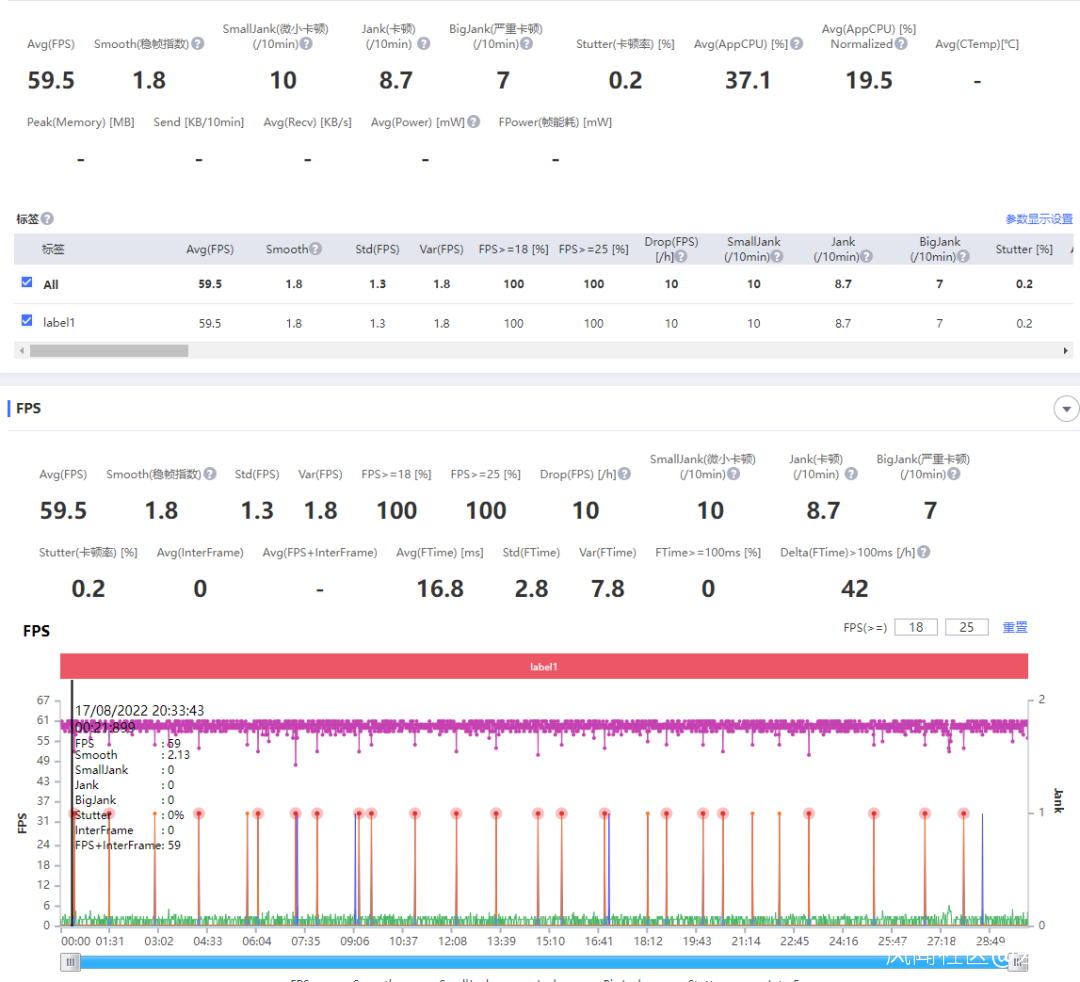The image size is (1080, 982).
Task: Show tooltip for 标签 section heading
Action: point(47,219)
